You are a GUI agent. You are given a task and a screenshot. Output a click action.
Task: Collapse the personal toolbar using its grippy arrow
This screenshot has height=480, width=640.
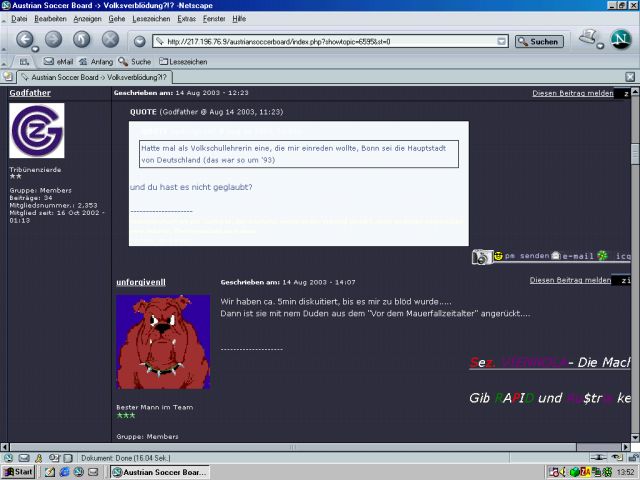pos(4,62)
